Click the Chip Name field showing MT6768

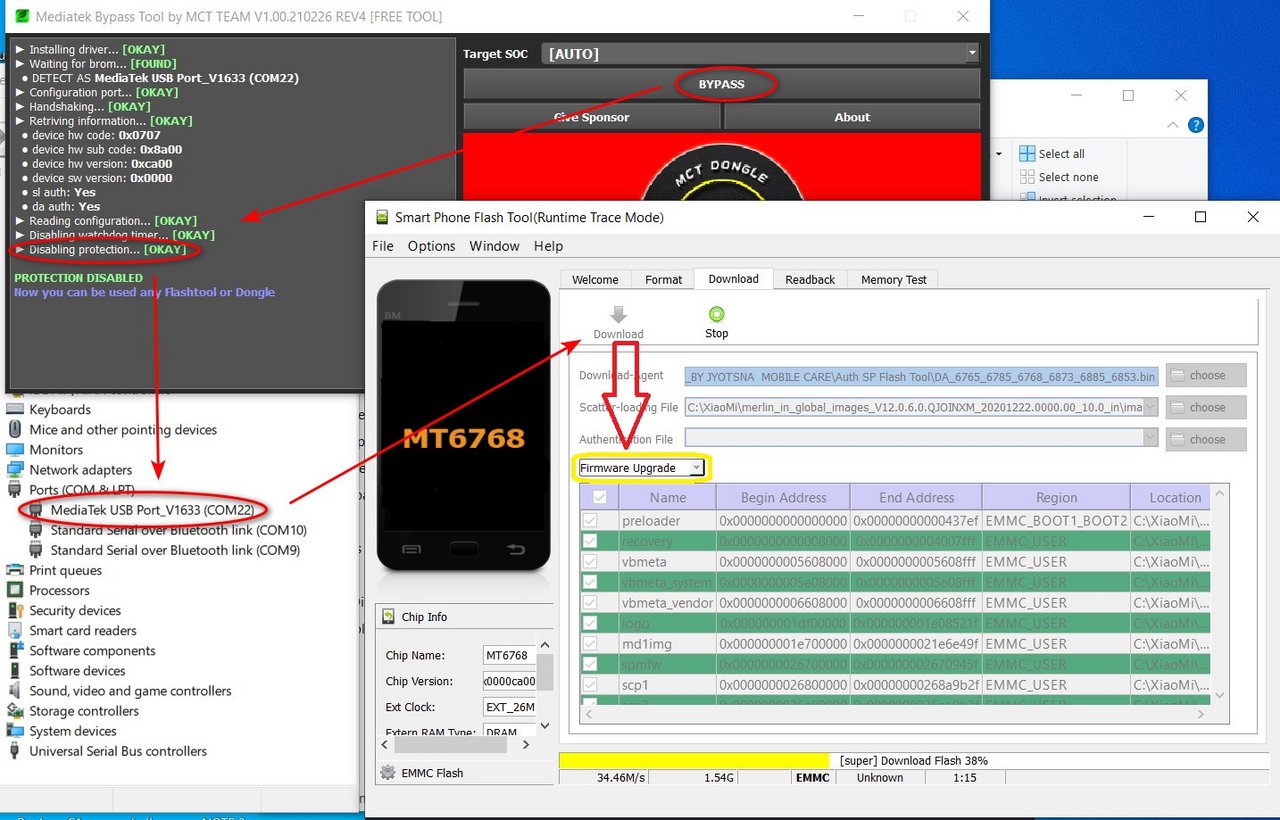click(509, 656)
